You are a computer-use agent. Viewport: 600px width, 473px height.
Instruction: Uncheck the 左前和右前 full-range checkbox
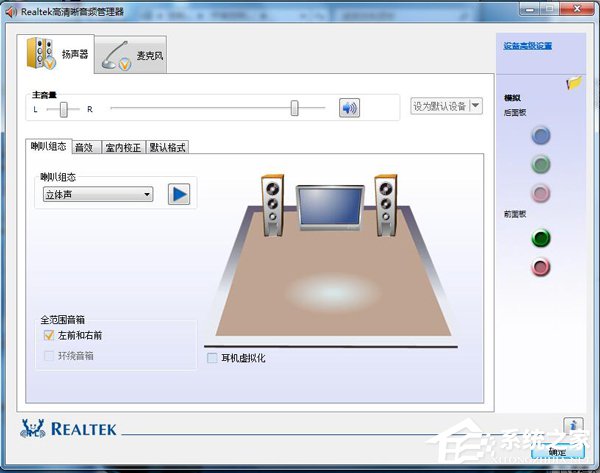pyautogui.click(x=49, y=335)
